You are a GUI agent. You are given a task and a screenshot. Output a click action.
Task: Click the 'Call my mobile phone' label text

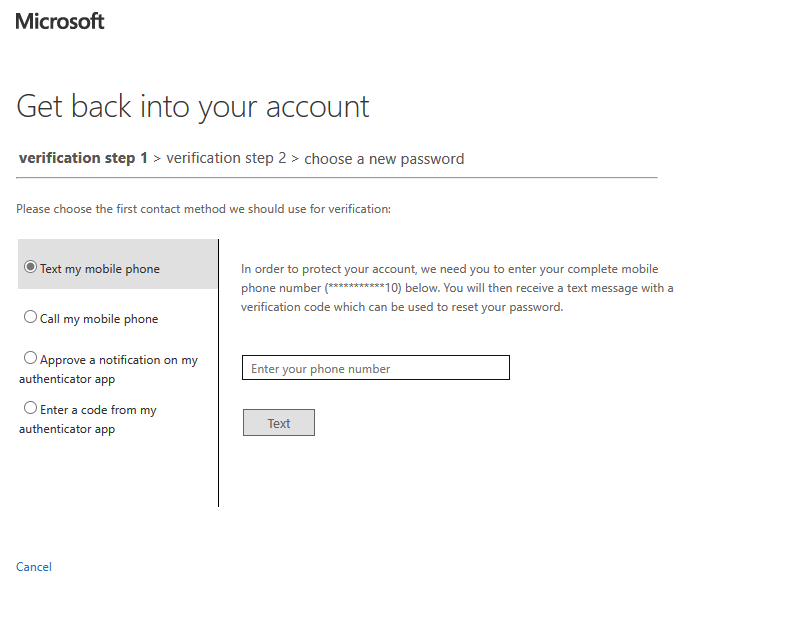click(x=99, y=319)
